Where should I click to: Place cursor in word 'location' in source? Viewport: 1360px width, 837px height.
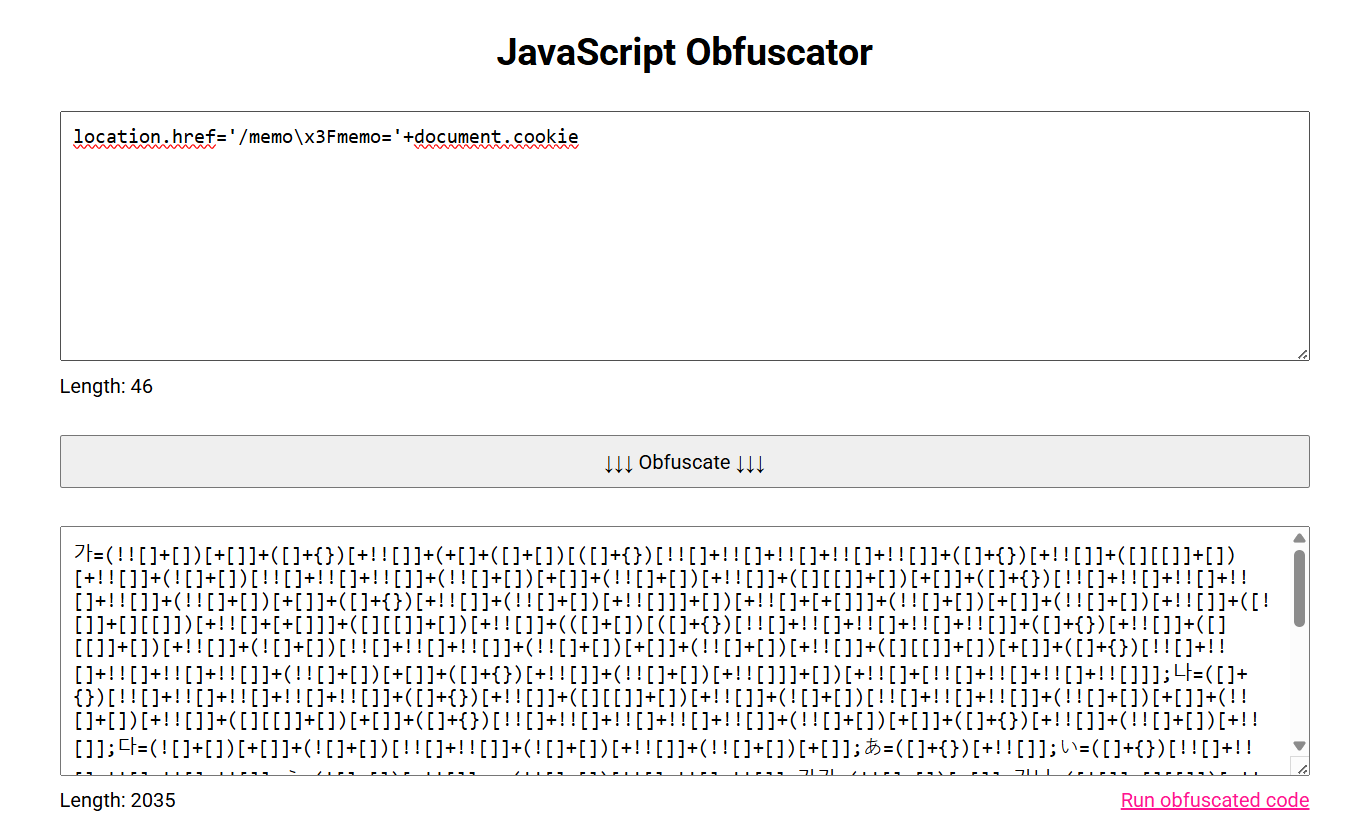(105, 137)
